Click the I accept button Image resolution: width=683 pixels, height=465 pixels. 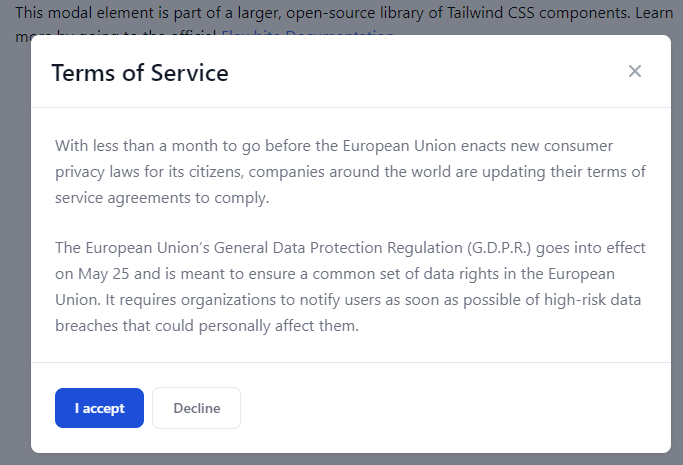[99, 408]
